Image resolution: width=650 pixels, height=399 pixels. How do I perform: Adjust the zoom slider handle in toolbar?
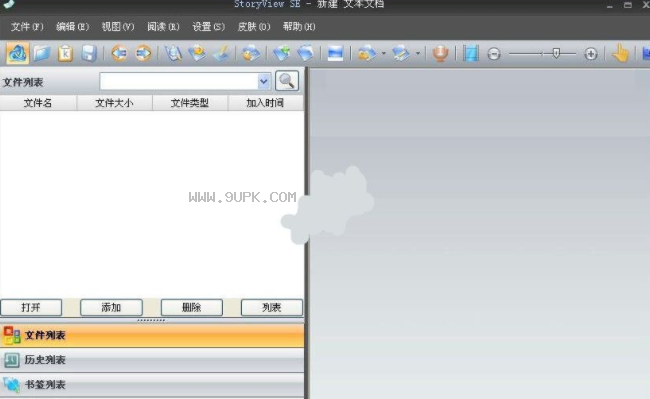pyautogui.click(x=556, y=53)
